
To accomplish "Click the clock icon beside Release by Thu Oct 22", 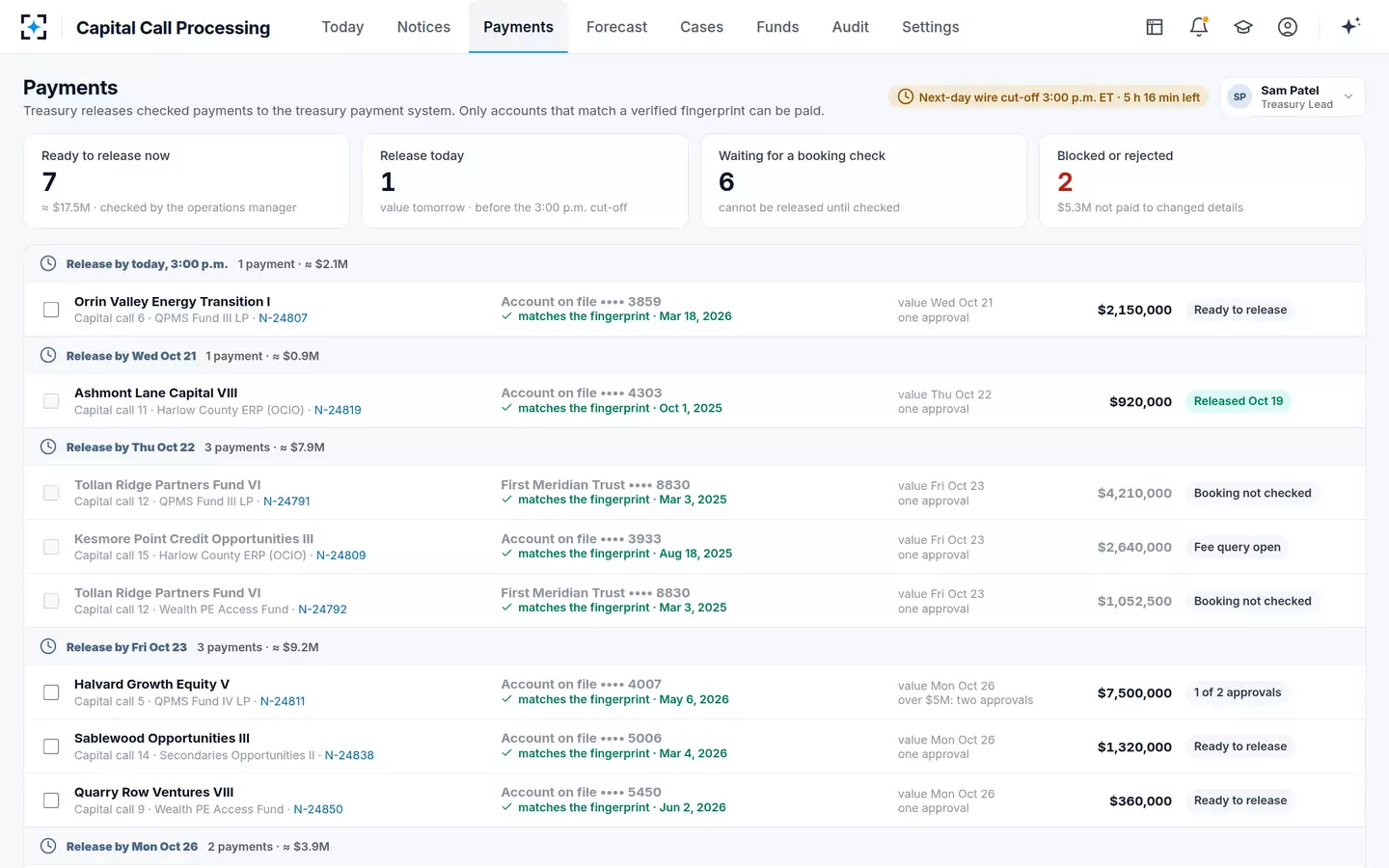I will 48,447.
